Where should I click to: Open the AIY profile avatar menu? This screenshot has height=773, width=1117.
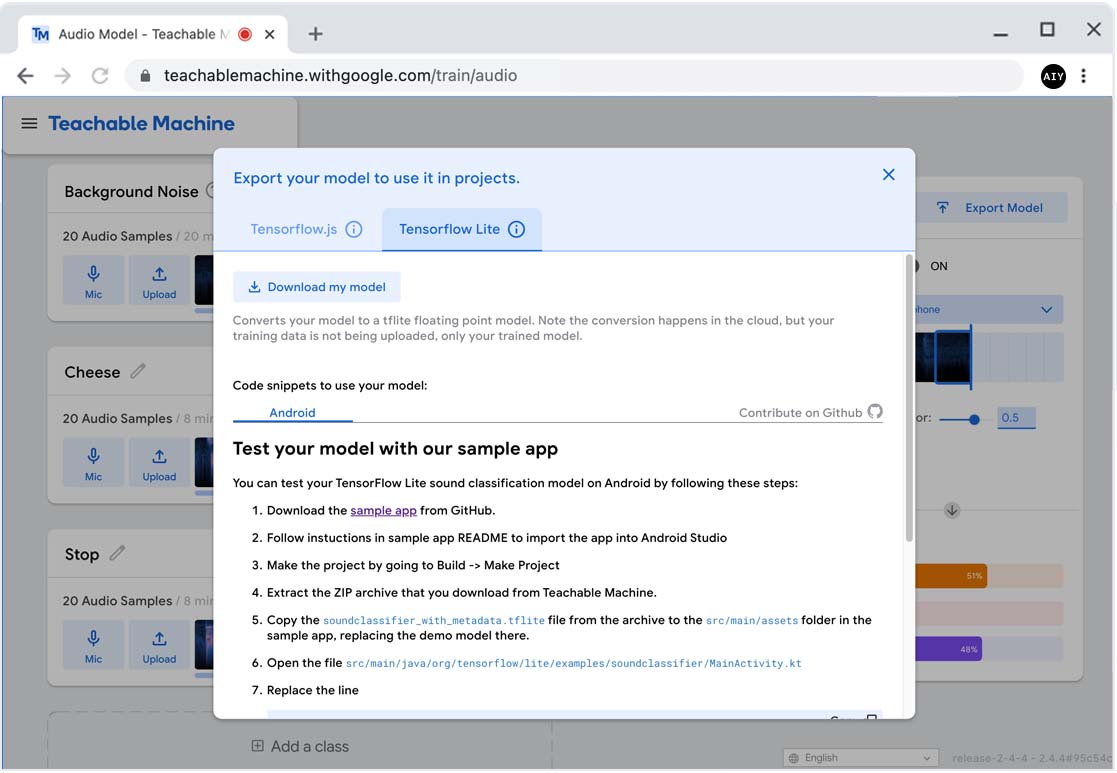coord(1054,76)
